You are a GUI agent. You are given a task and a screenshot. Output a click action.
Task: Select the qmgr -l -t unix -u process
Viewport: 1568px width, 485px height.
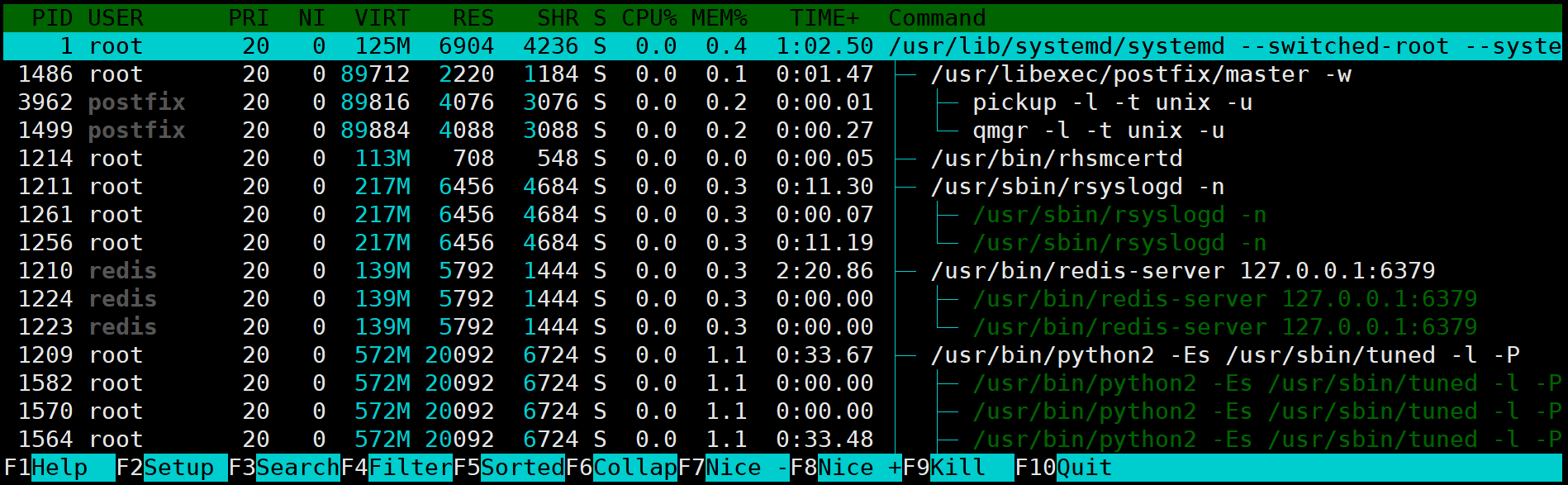click(x=782, y=131)
